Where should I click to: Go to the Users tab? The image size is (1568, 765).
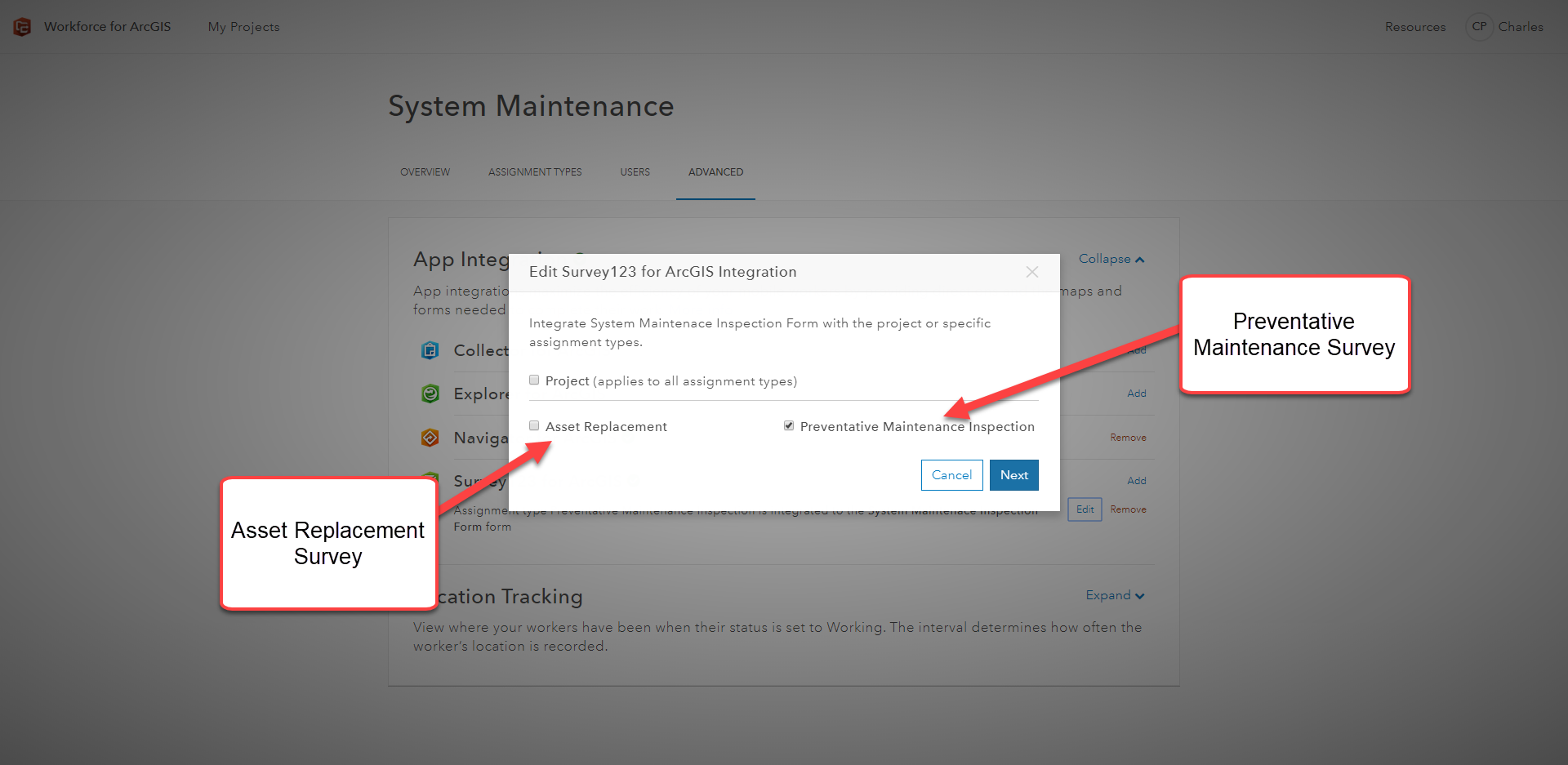[635, 172]
